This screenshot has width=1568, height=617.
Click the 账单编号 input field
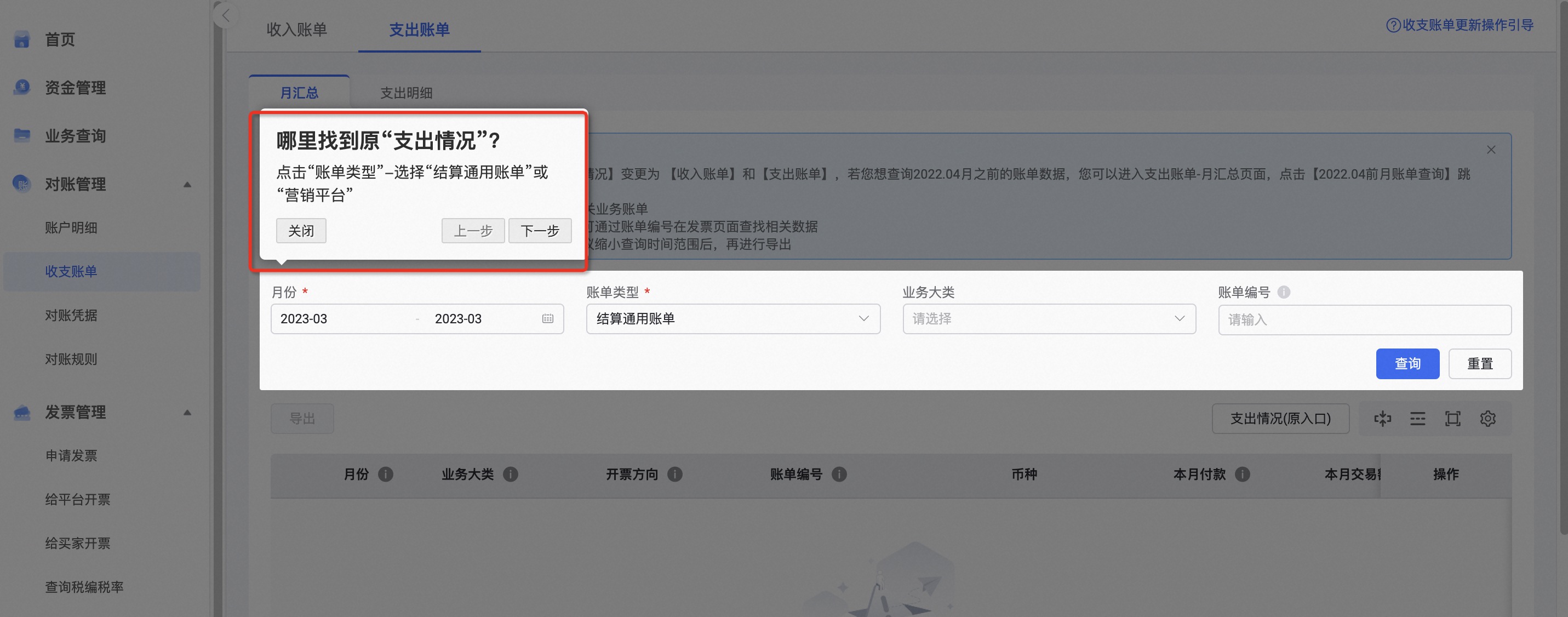(x=1365, y=320)
